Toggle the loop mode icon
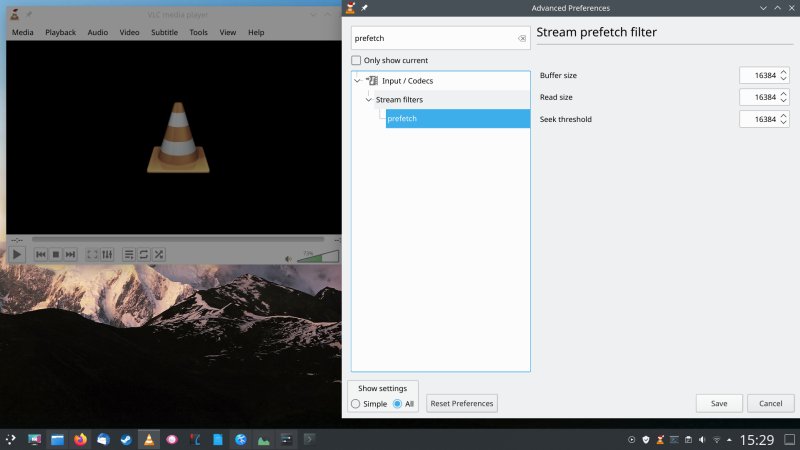 144,255
